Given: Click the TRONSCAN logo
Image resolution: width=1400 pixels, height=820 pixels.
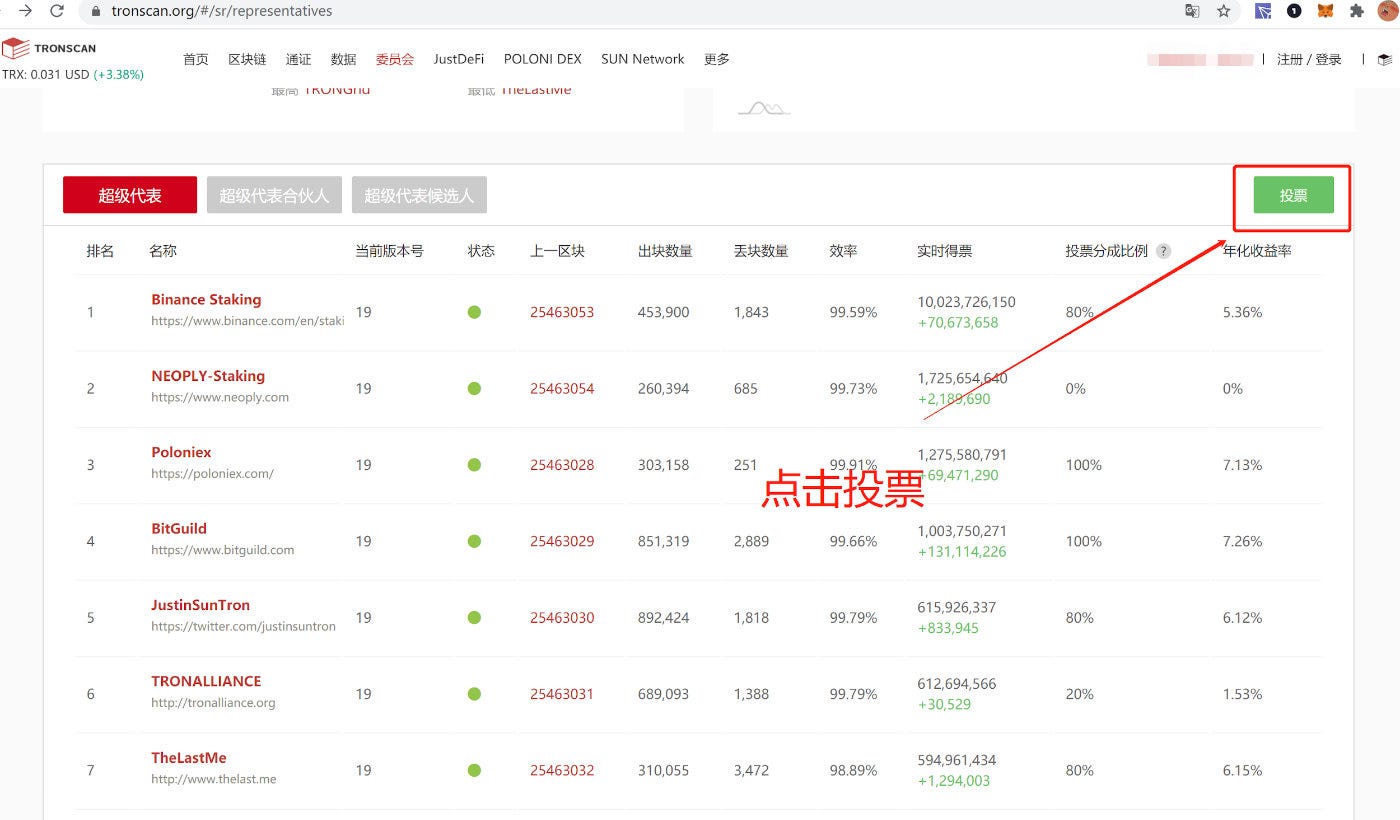Looking at the screenshot, I should click(49, 48).
